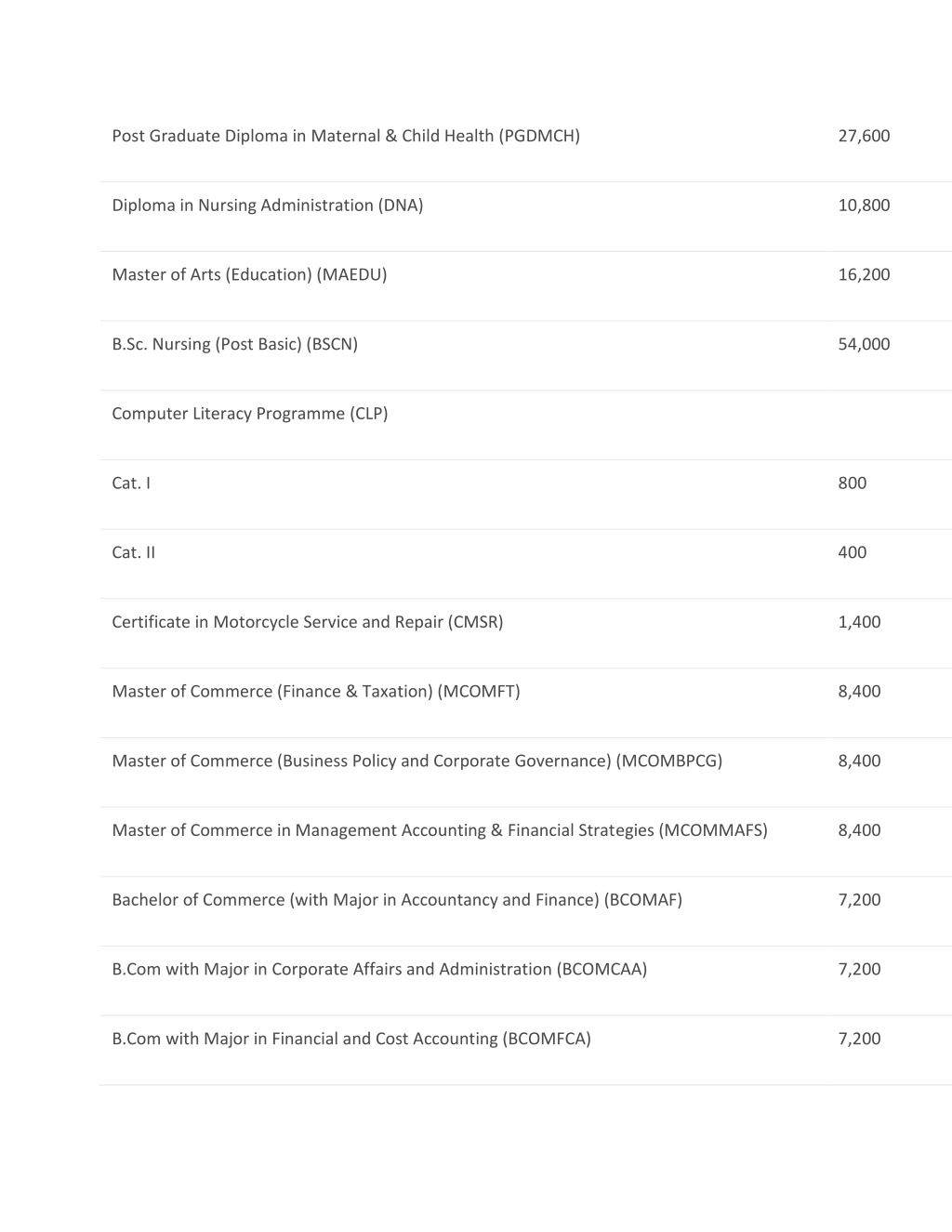Select Certificate in Motorcycle Service and Repair
This screenshot has height=1232, width=952.
coord(308,622)
